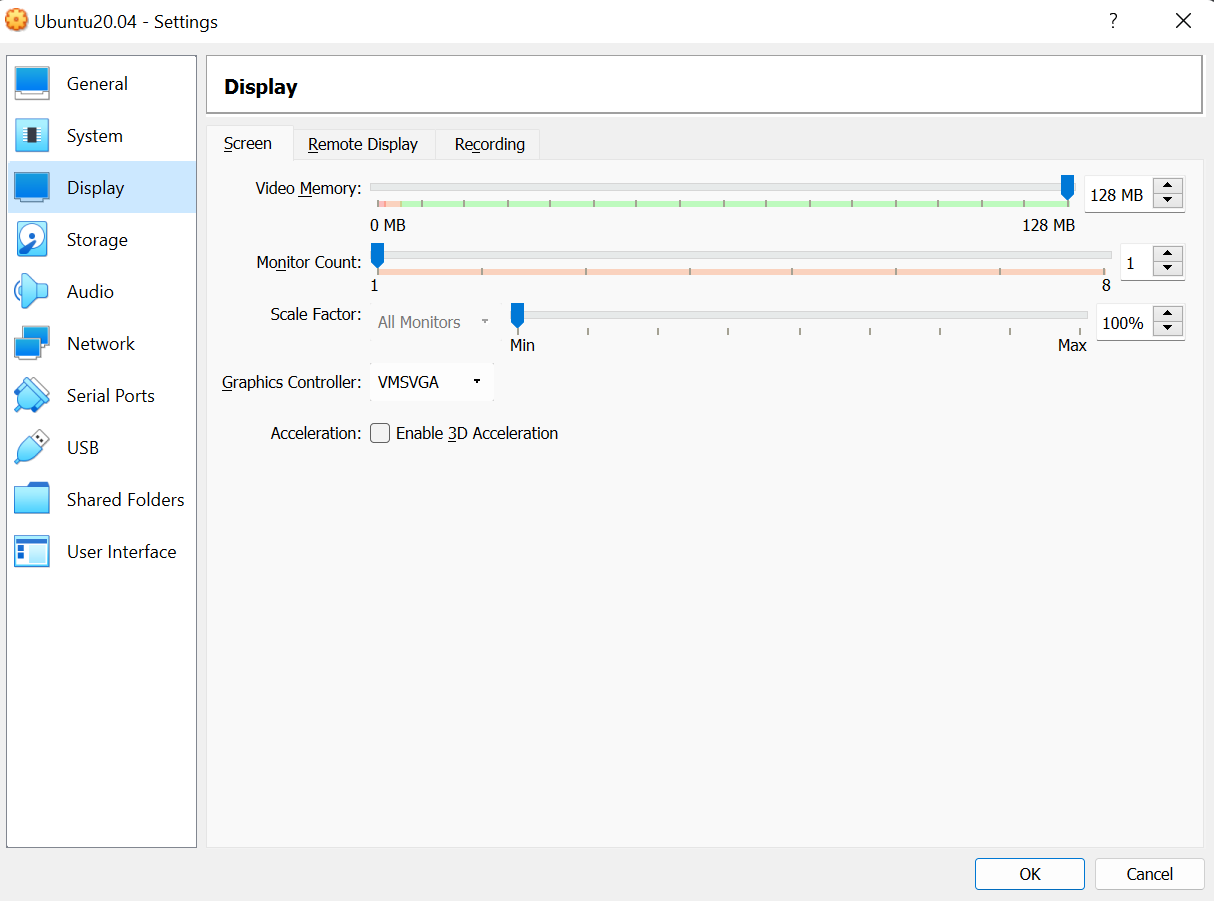The width and height of the screenshot is (1214, 901).
Task: Decrease Video Memory with down arrow
Action: (x=1168, y=202)
